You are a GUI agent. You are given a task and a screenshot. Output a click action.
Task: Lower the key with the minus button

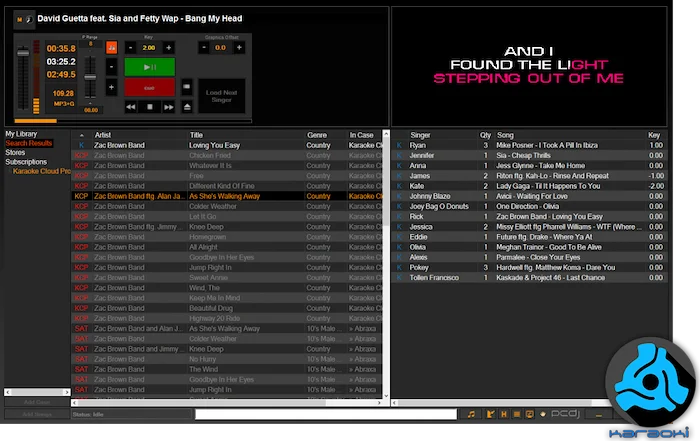[x=130, y=47]
